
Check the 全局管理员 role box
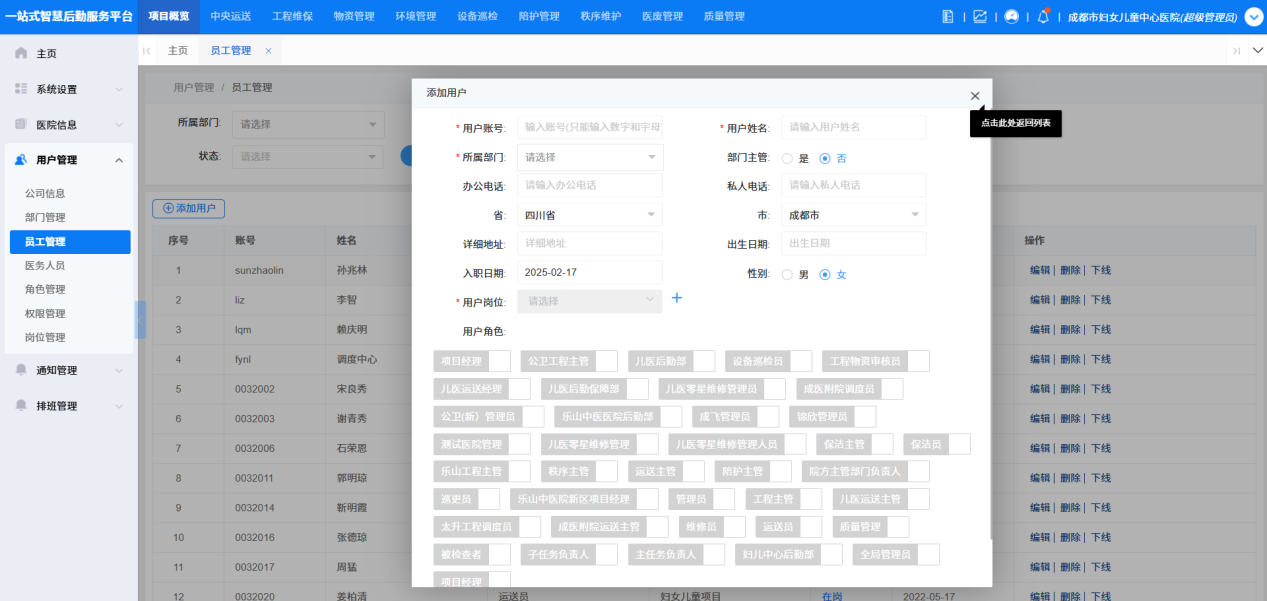[x=928, y=554]
